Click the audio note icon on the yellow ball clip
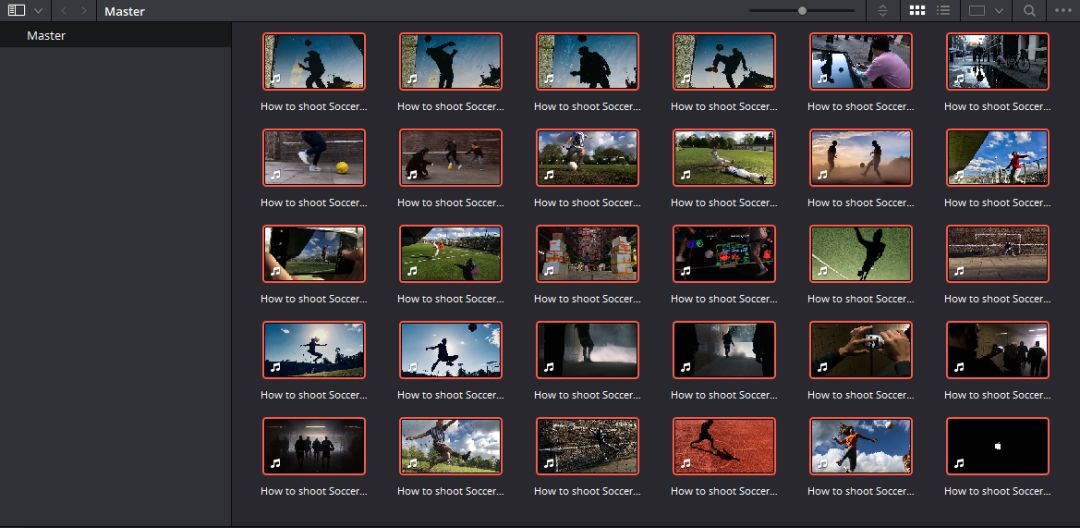This screenshot has height=528, width=1080. click(276, 175)
